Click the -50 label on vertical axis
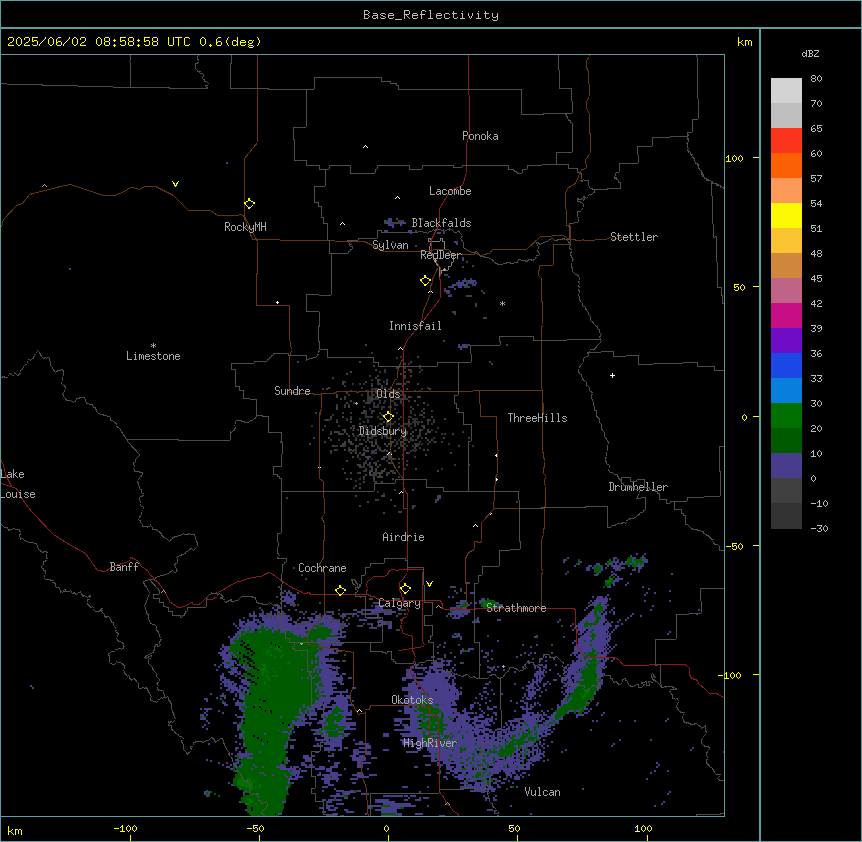The image size is (862, 842). [x=734, y=546]
